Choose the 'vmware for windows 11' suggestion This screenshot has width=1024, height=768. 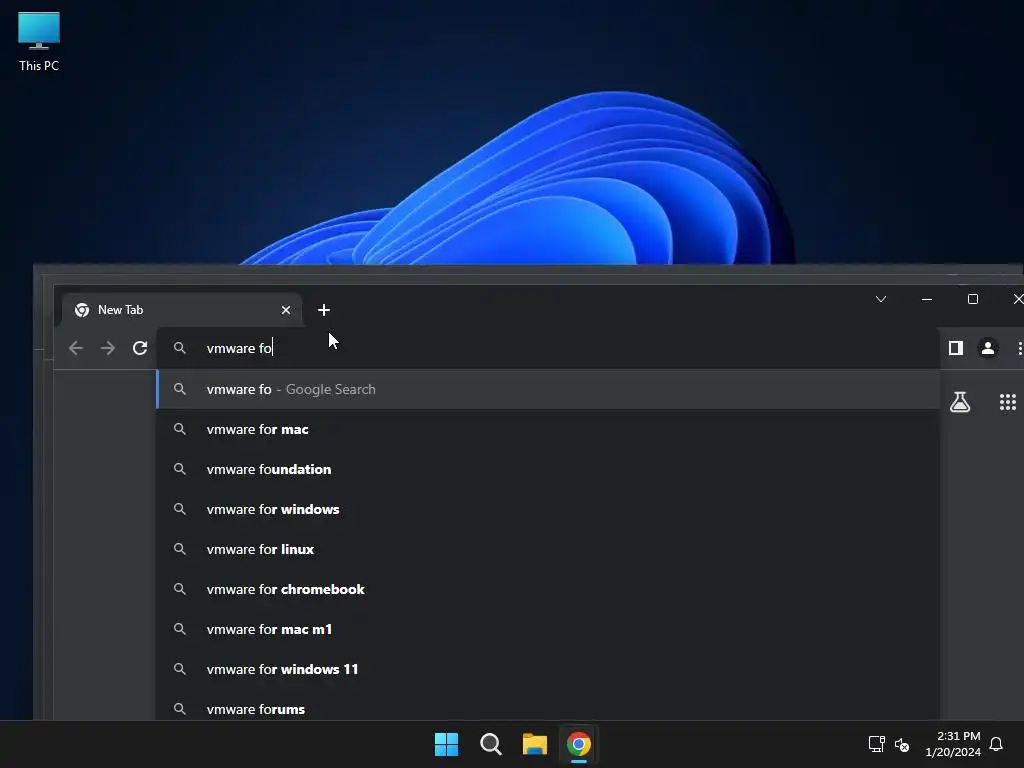[548, 669]
